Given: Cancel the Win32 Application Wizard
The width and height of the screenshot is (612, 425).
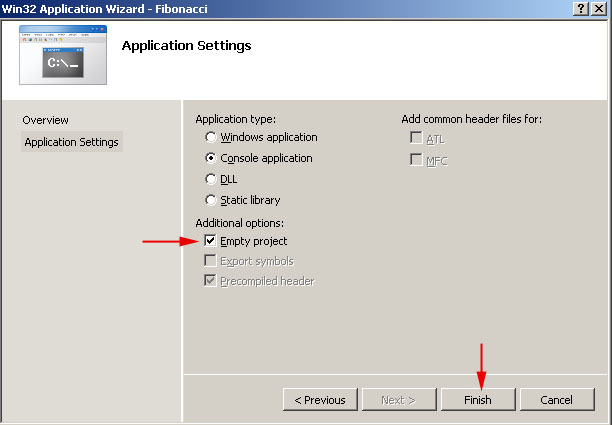Looking at the screenshot, I should click(x=557, y=400).
